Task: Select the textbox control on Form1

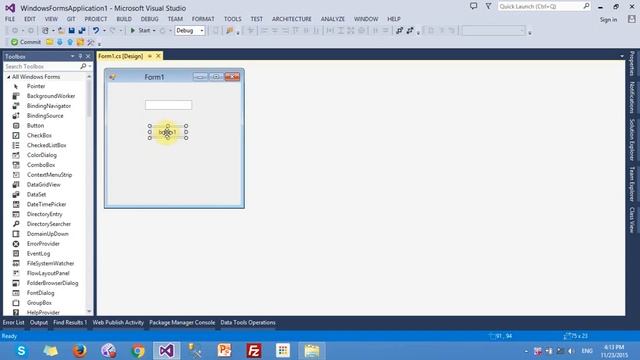Action: tap(168, 105)
